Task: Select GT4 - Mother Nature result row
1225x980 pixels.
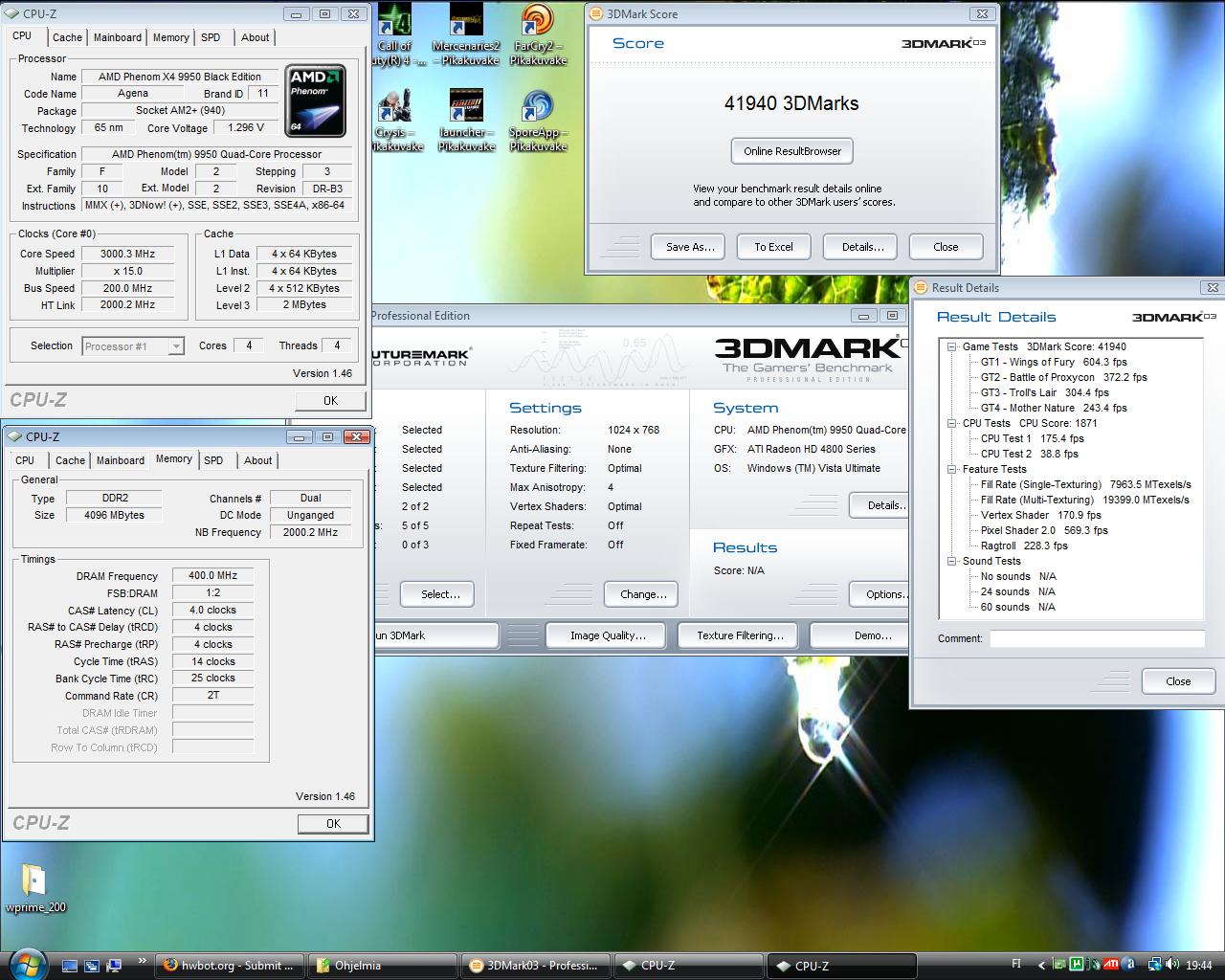Action: (x=1054, y=409)
